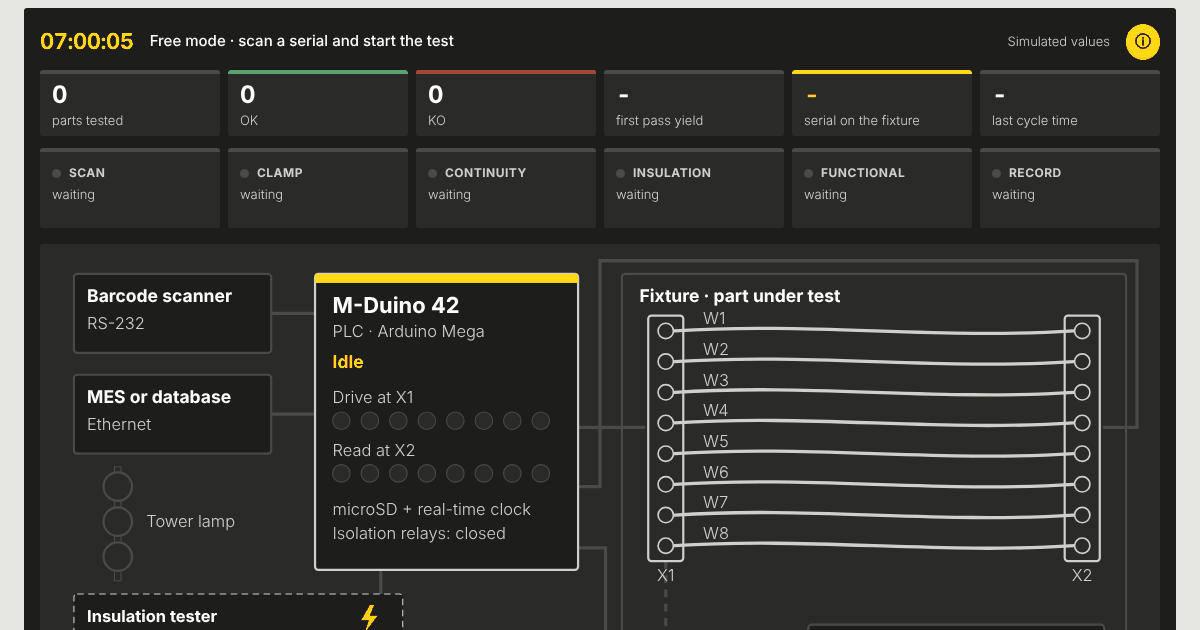Click the first pass yield card
This screenshot has height=630, width=1200.
(694, 103)
